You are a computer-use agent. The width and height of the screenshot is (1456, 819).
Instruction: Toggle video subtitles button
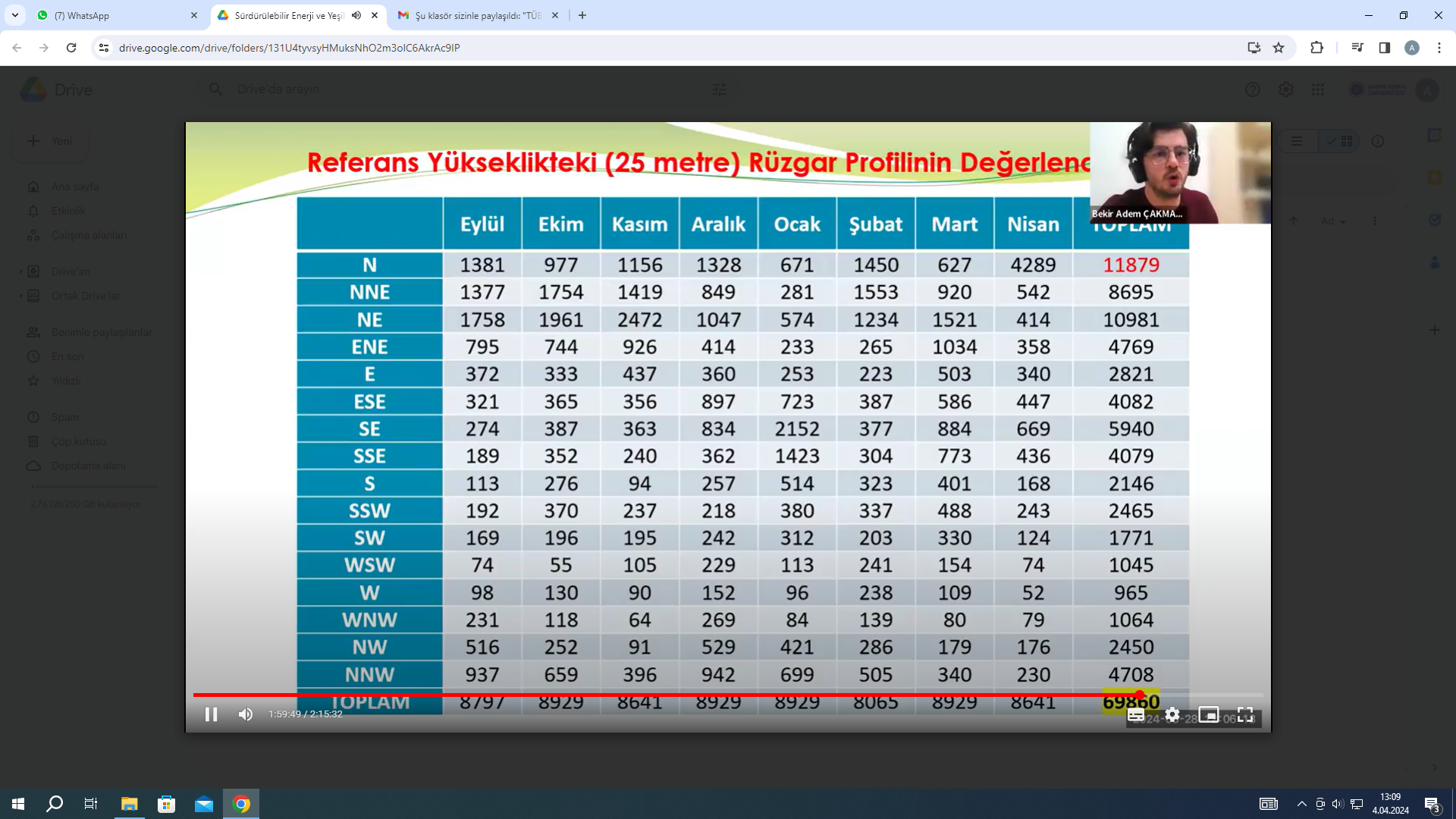(1136, 714)
